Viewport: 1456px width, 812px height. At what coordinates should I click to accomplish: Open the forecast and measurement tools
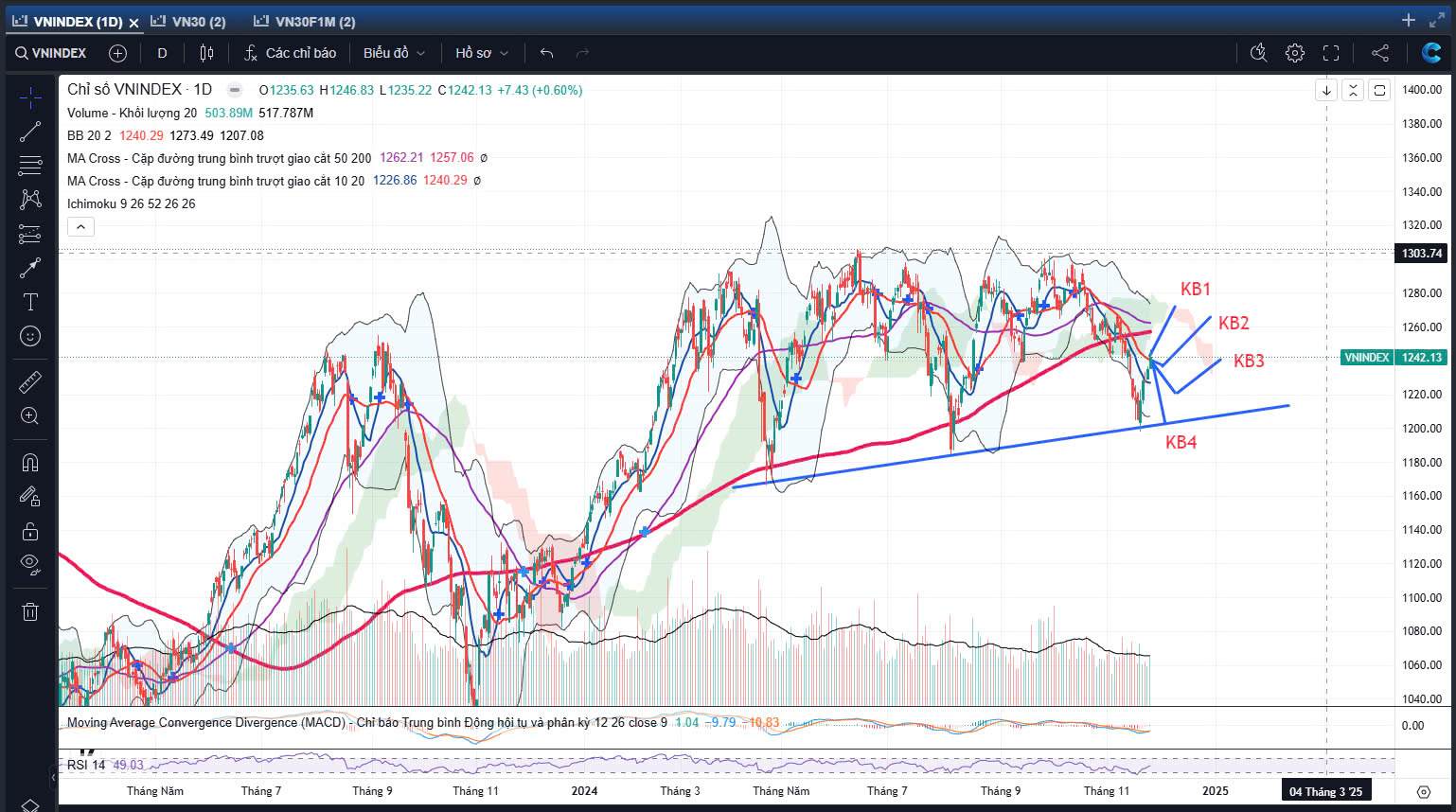click(x=30, y=234)
